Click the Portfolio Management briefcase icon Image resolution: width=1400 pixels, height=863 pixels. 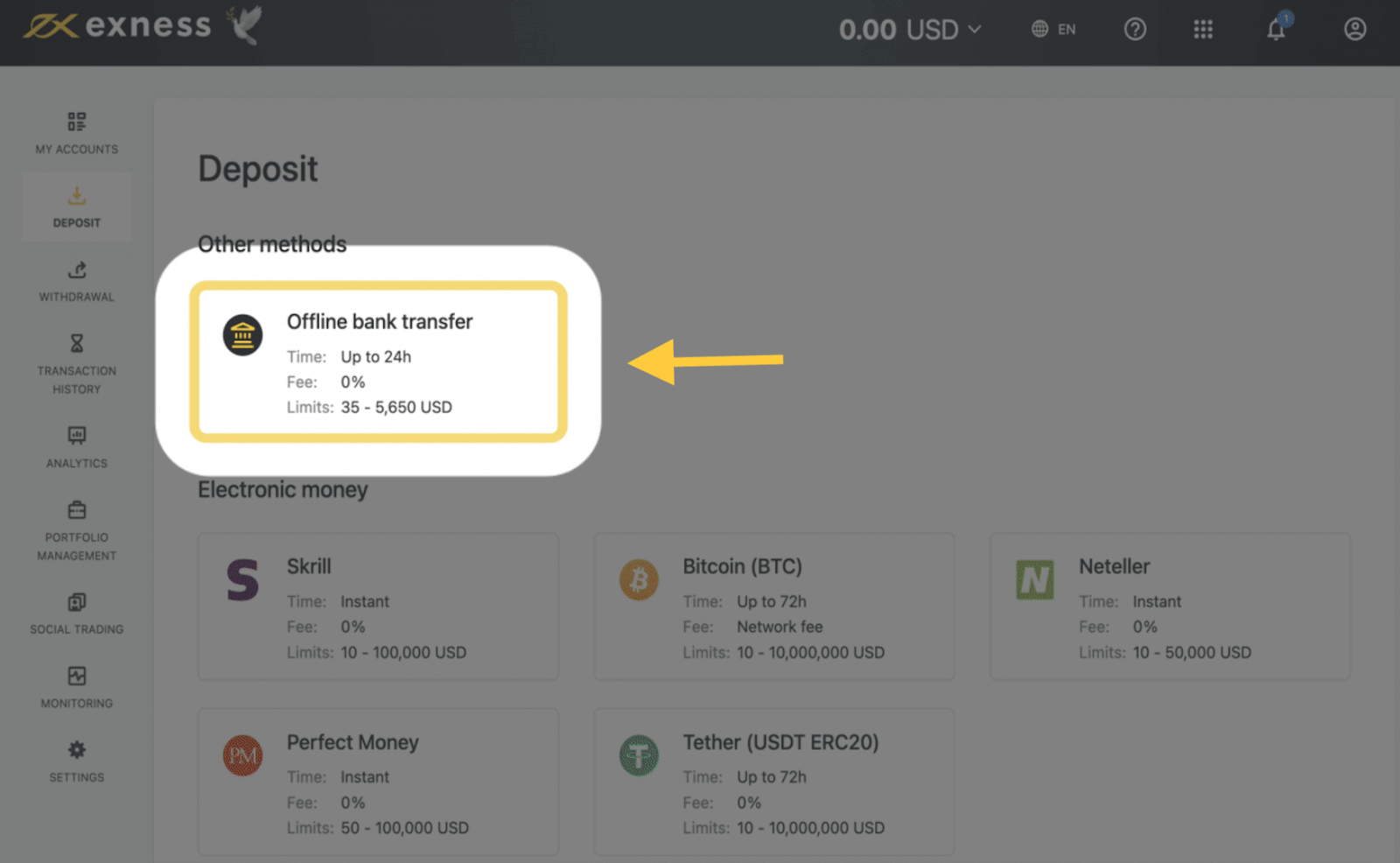click(77, 509)
